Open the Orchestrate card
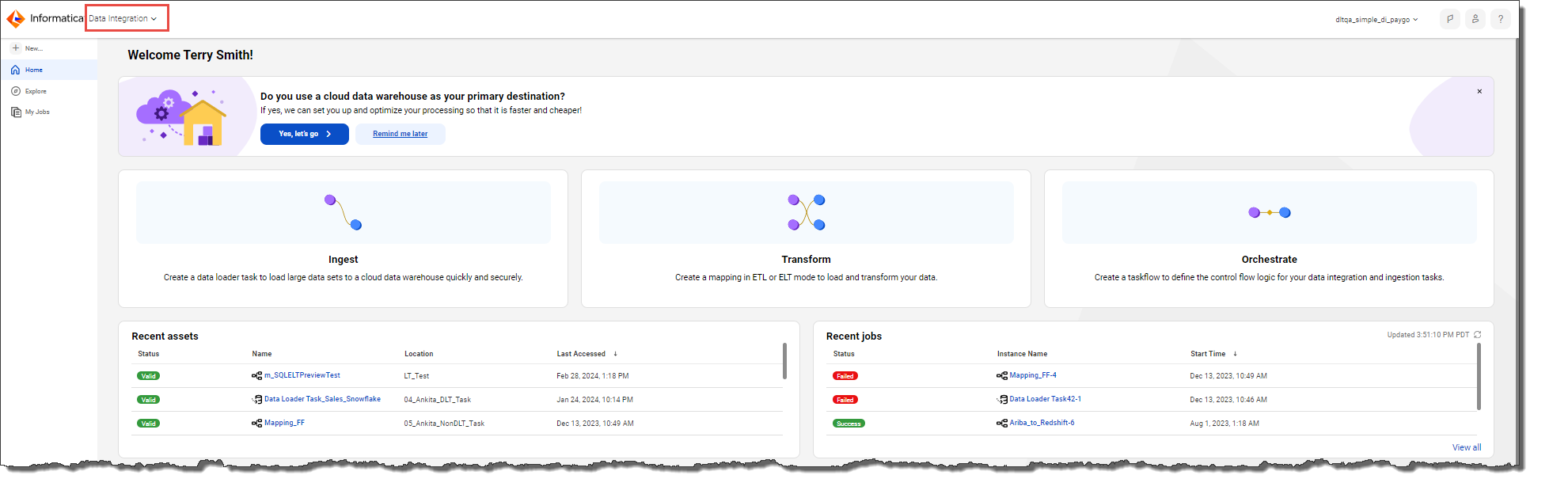 tap(1269, 238)
